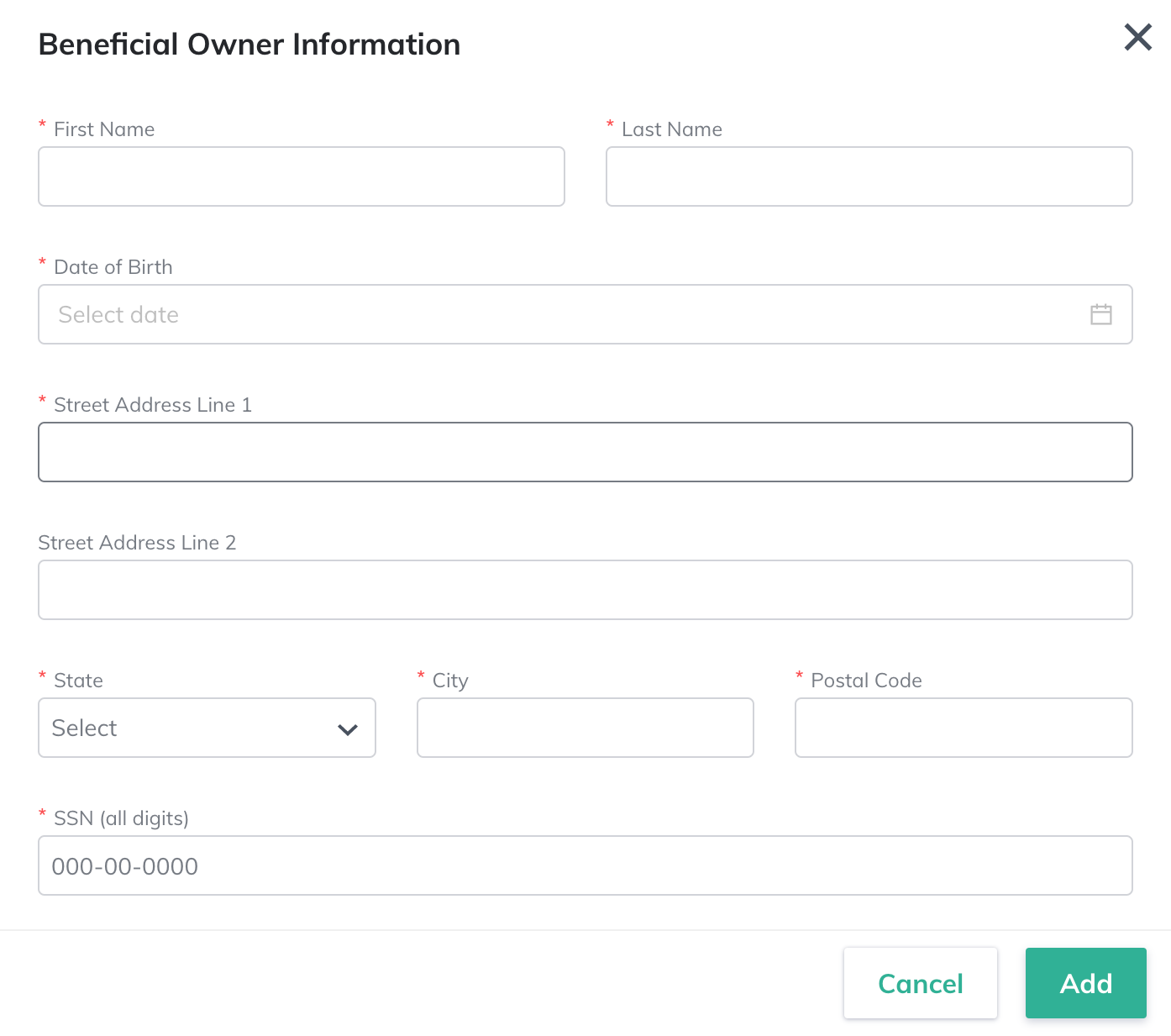
Task: Click into the Last Name field
Action: click(x=869, y=176)
